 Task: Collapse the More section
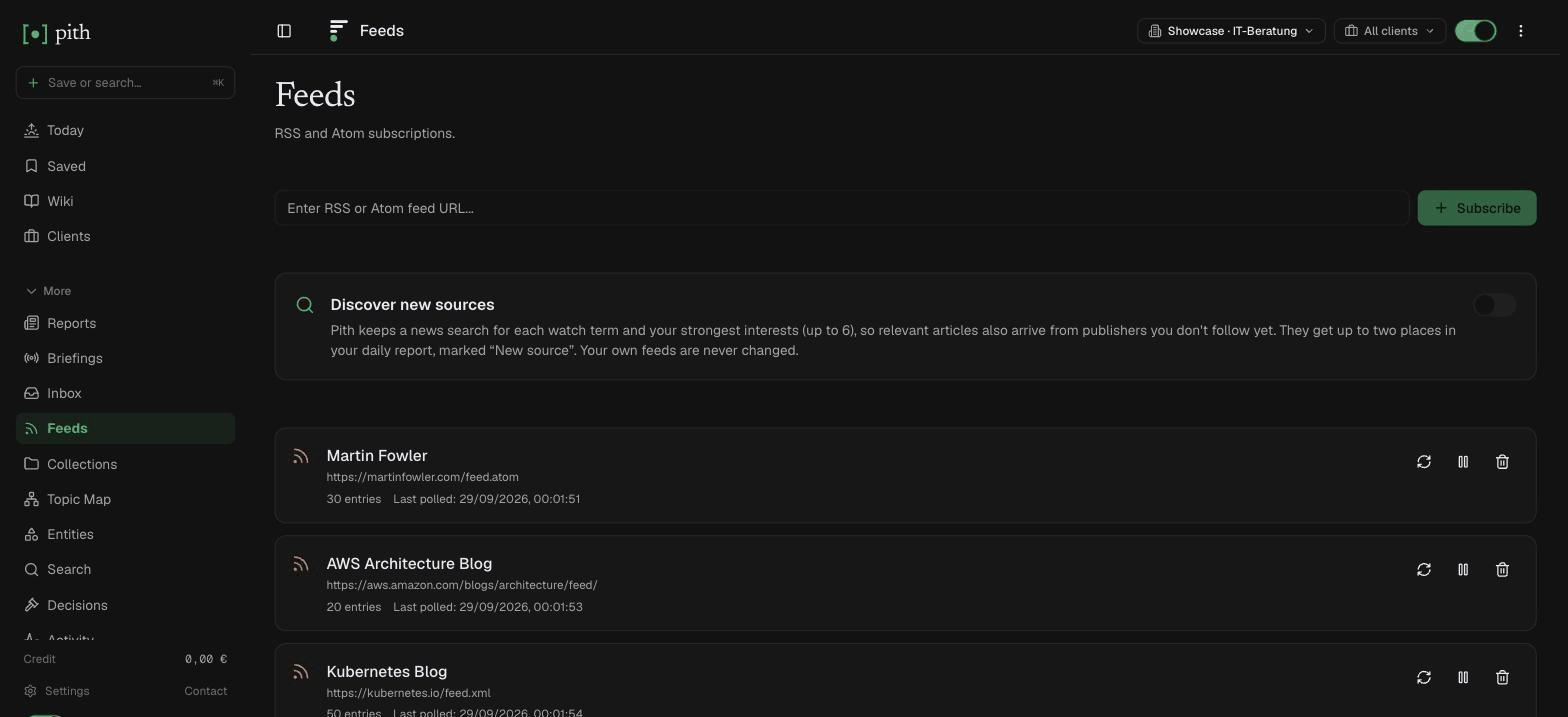click(48, 291)
